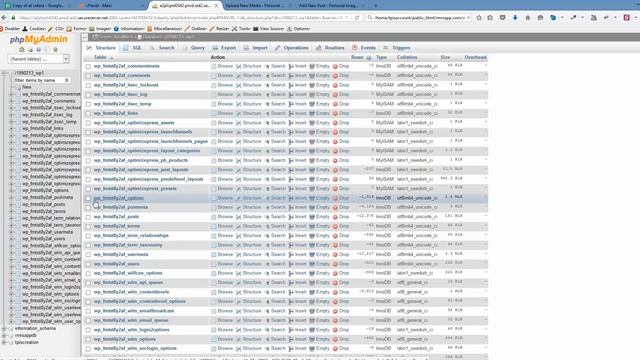The image size is (640, 360).
Task: Expand sidebar comments table node
Action: [x=11, y=101]
